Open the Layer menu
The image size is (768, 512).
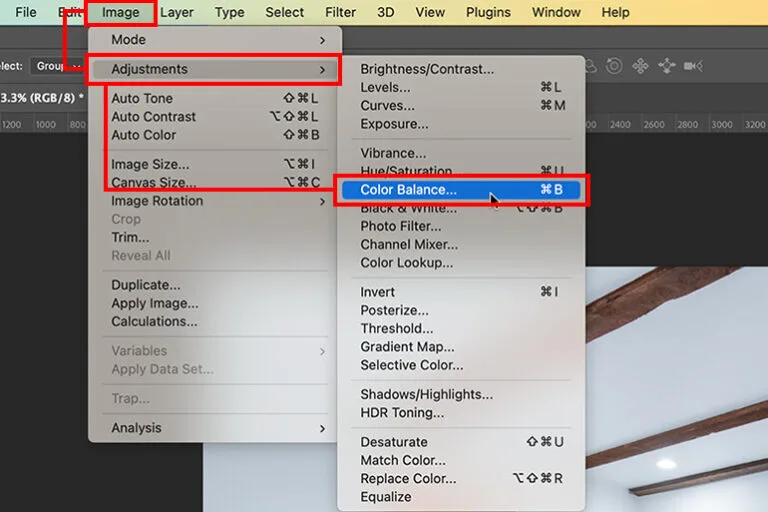point(176,12)
